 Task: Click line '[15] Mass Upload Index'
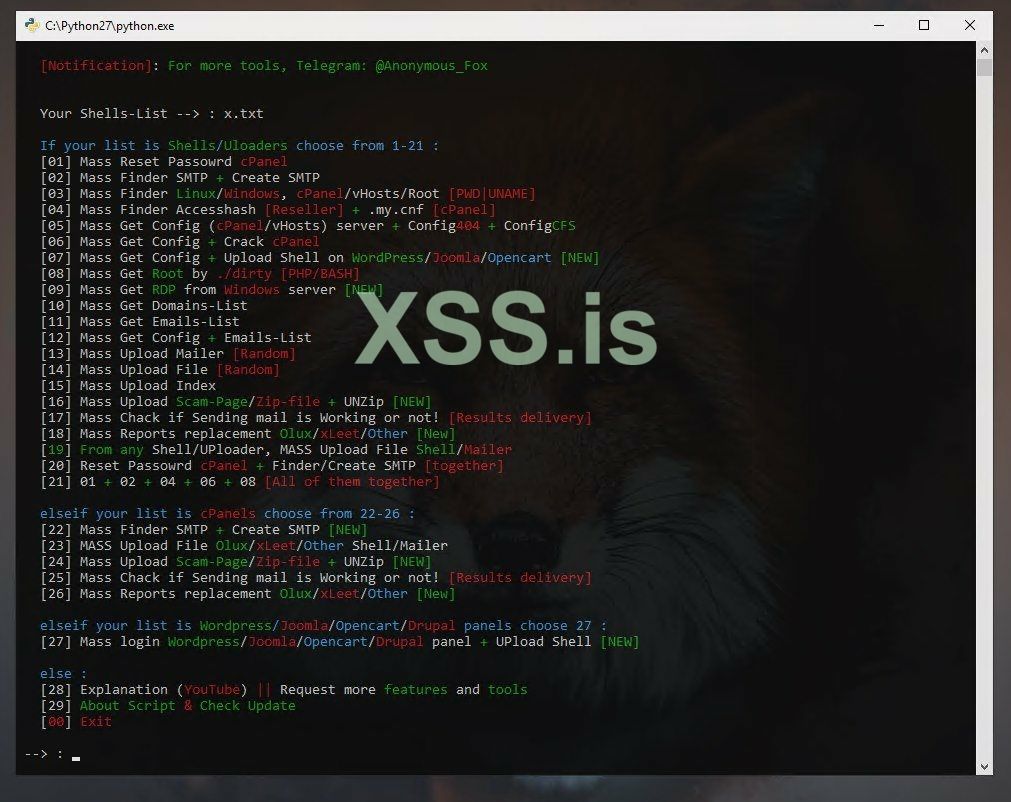(128, 386)
